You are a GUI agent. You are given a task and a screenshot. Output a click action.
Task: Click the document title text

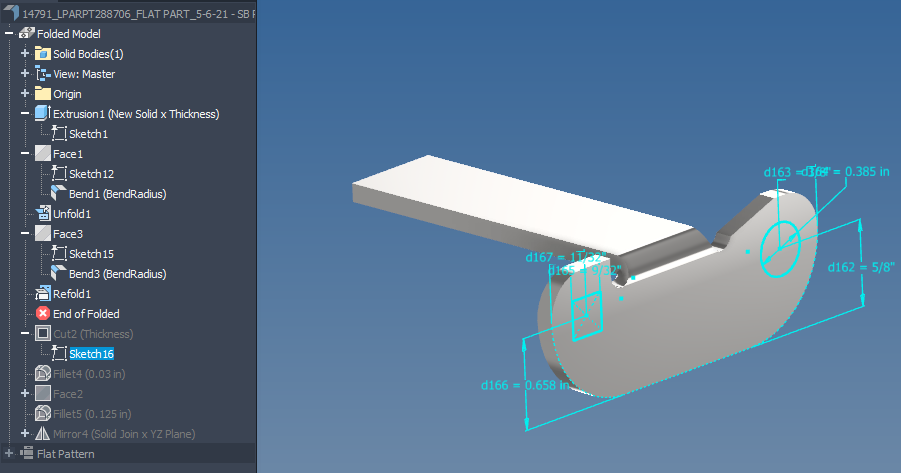coord(138,14)
